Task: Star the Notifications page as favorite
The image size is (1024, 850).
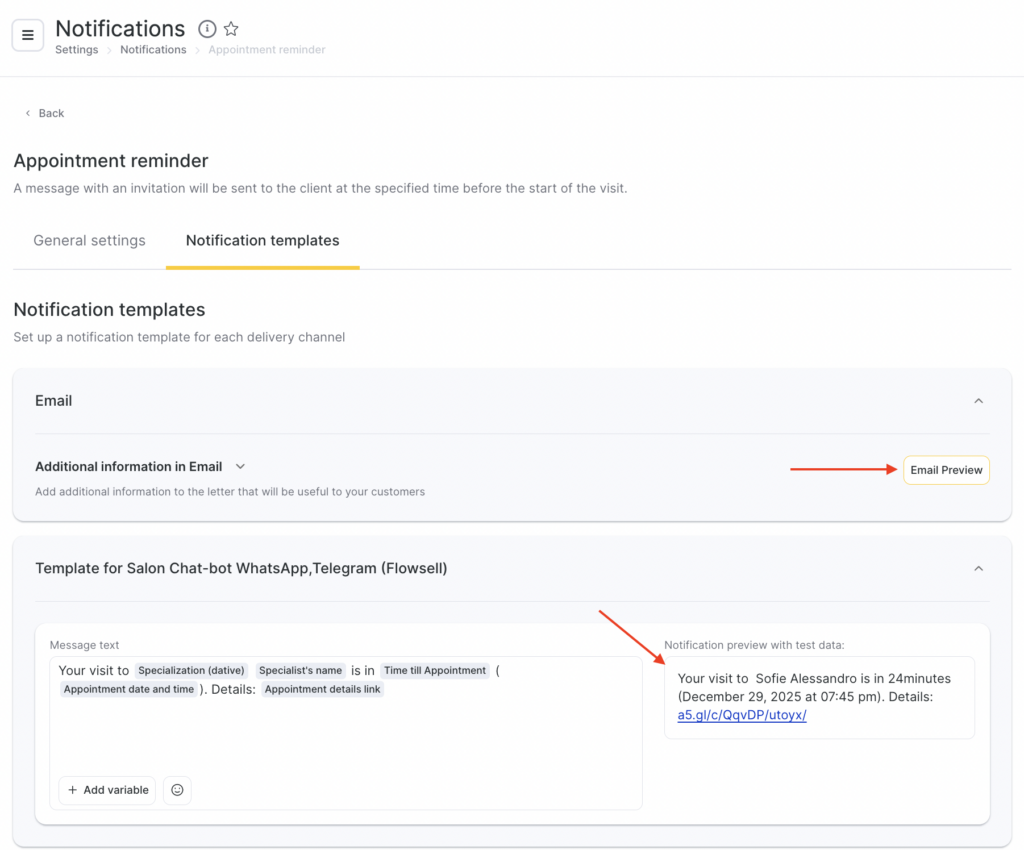Action: (x=231, y=29)
